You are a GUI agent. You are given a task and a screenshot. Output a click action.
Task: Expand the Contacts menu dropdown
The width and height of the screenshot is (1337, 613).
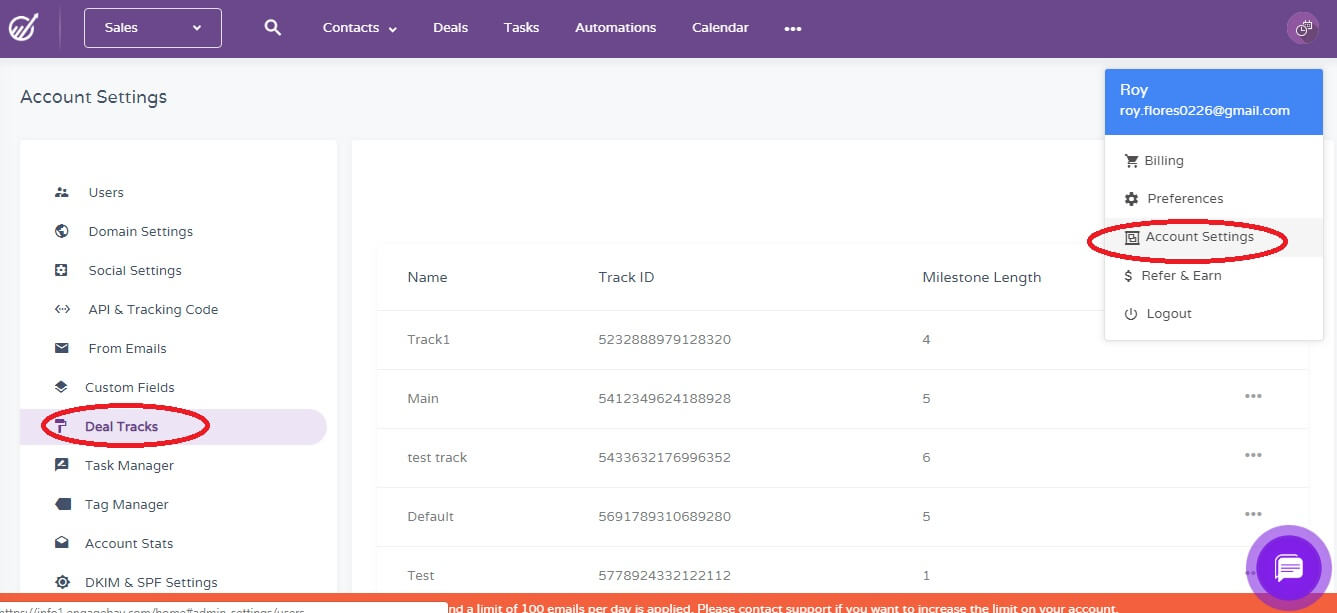coord(359,28)
